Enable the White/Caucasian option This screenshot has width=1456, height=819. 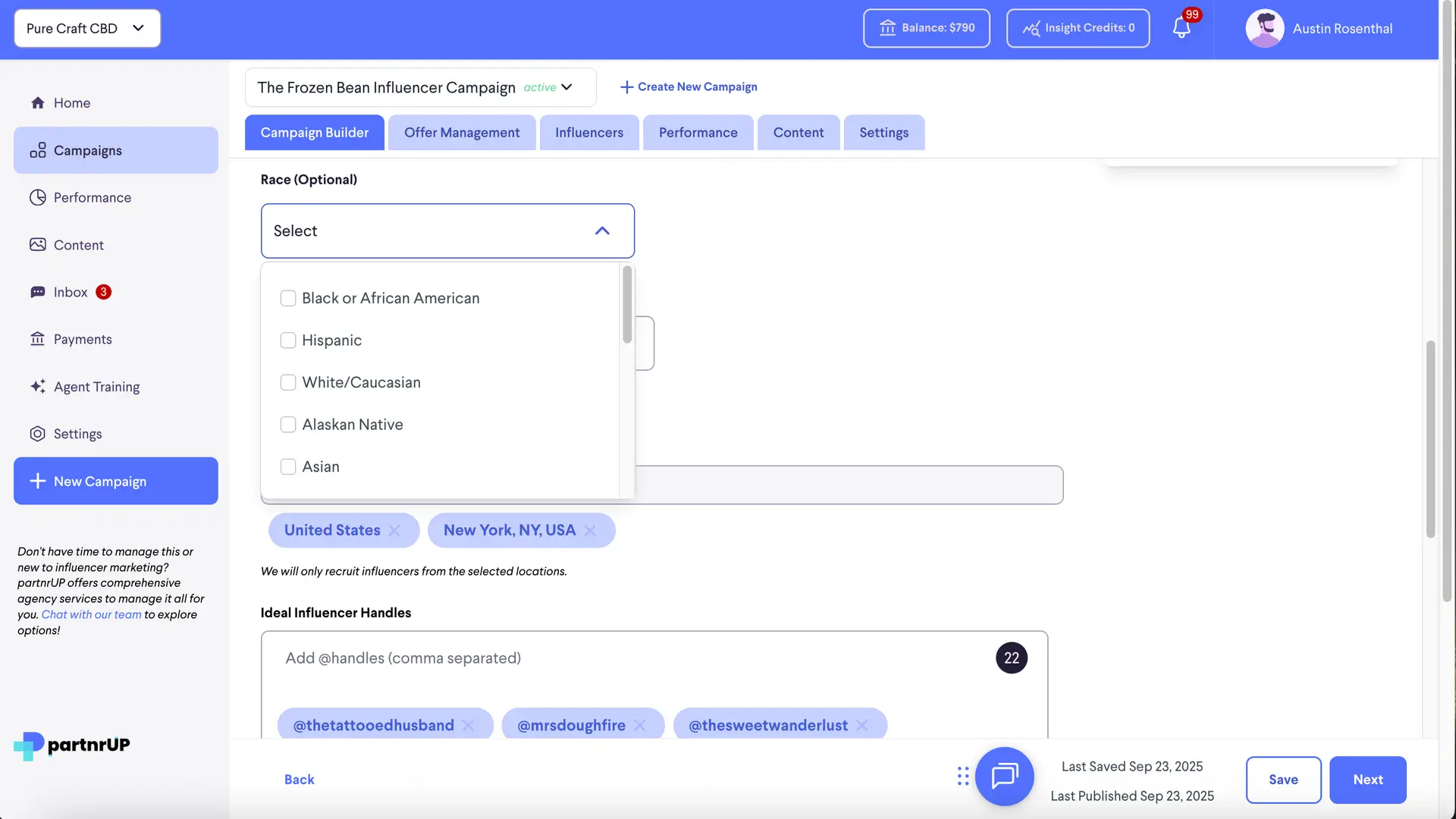pyautogui.click(x=288, y=382)
